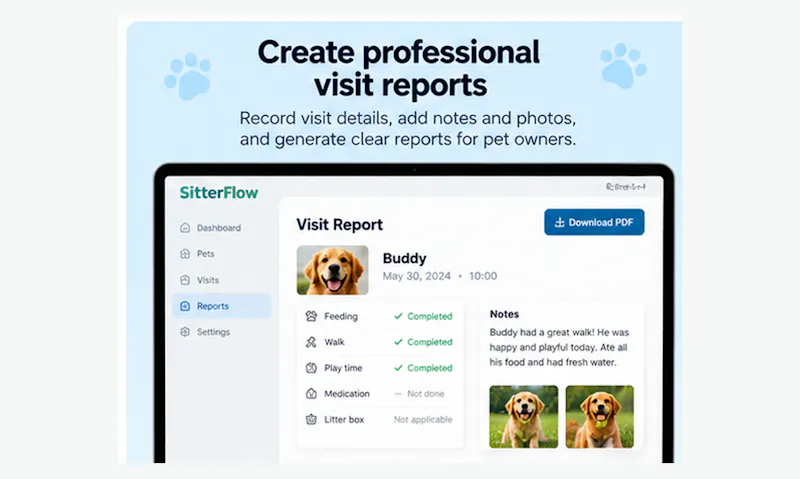The width and height of the screenshot is (800, 479).
Task: Click the Litter box label
Action: (x=344, y=420)
